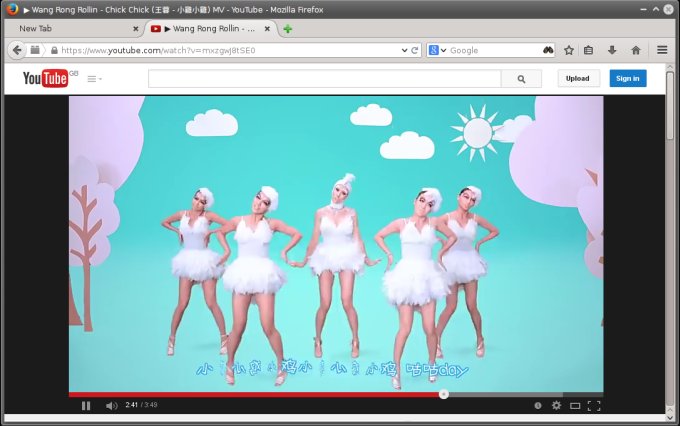Screen dimensions: 680x426
Task: Click the 2:41 elapsed time display
Action: pyautogui.click(x=131, y=405)
